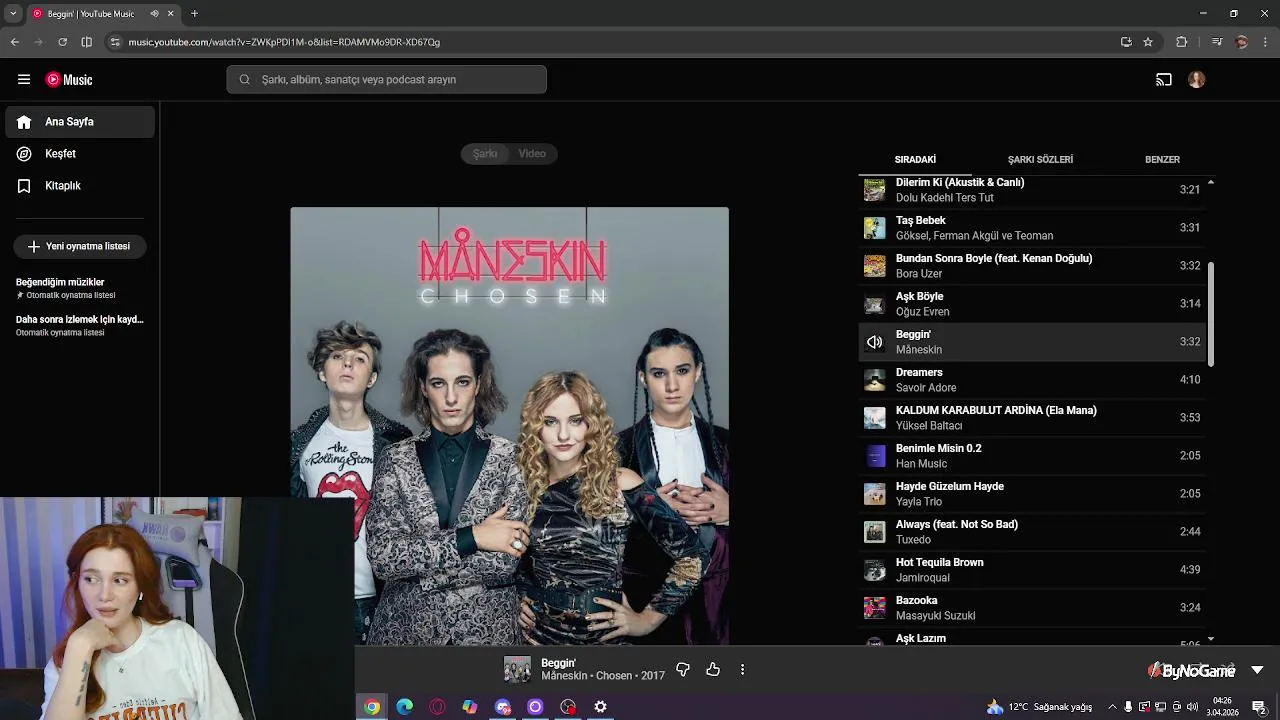1280x720 pixels.
Task: Open browser media controls icon
Action: (x=1217, y=42)
